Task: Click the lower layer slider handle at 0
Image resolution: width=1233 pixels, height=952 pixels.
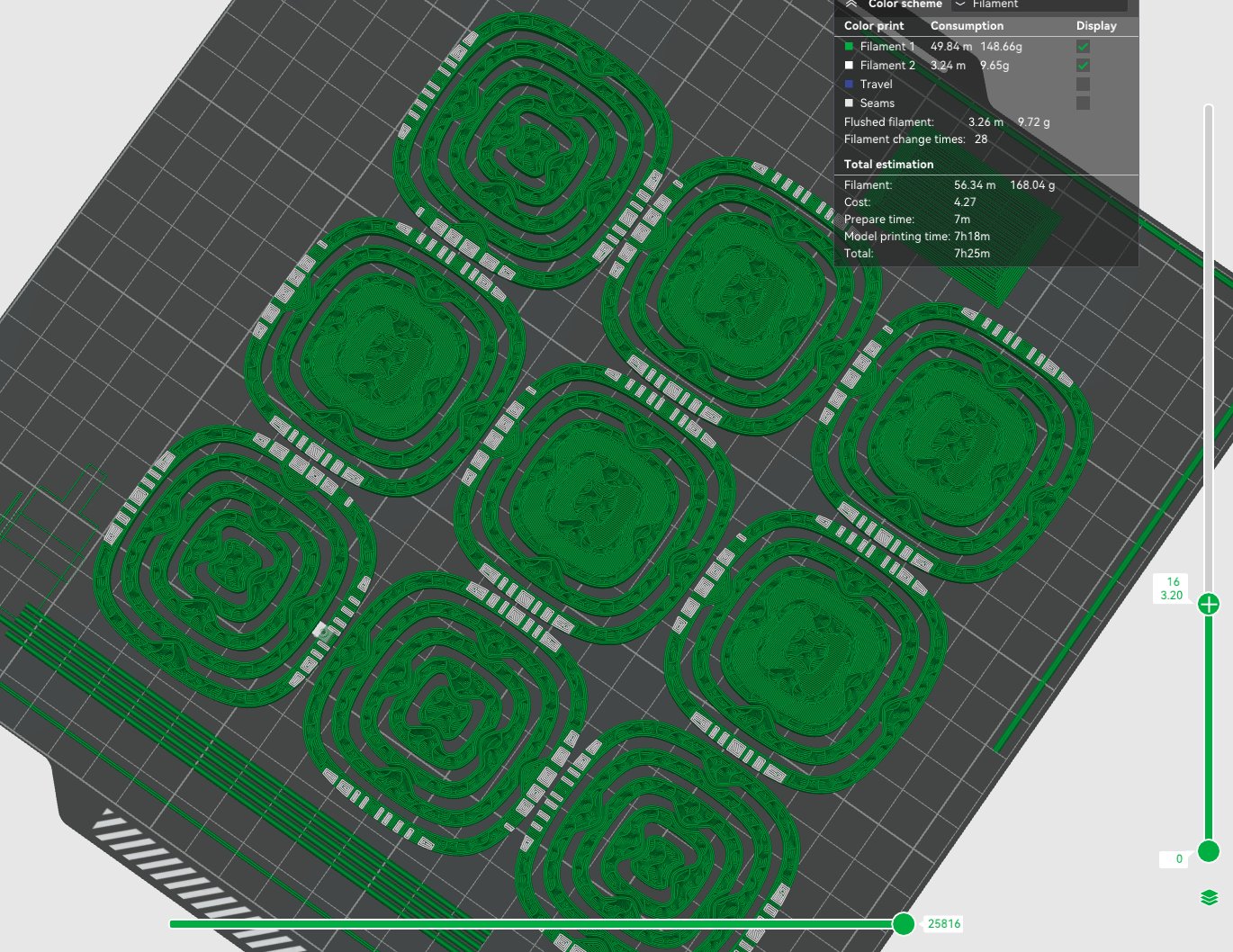Action: [x=1209, y=850]
